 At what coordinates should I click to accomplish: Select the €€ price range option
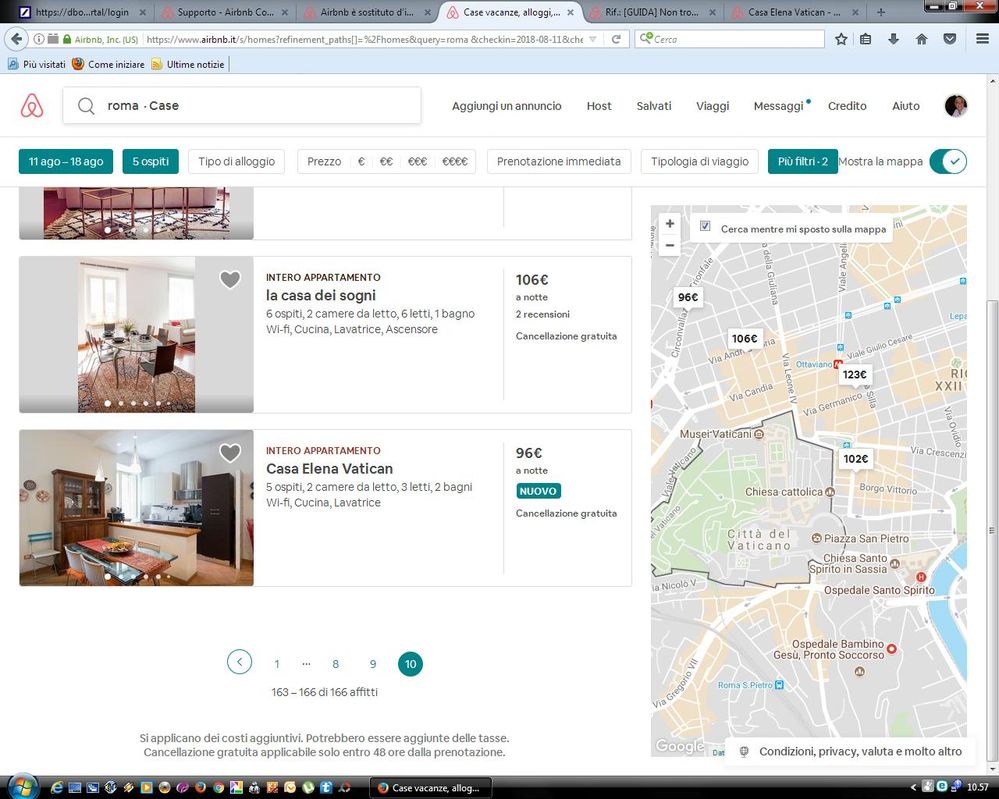[386, 161]
